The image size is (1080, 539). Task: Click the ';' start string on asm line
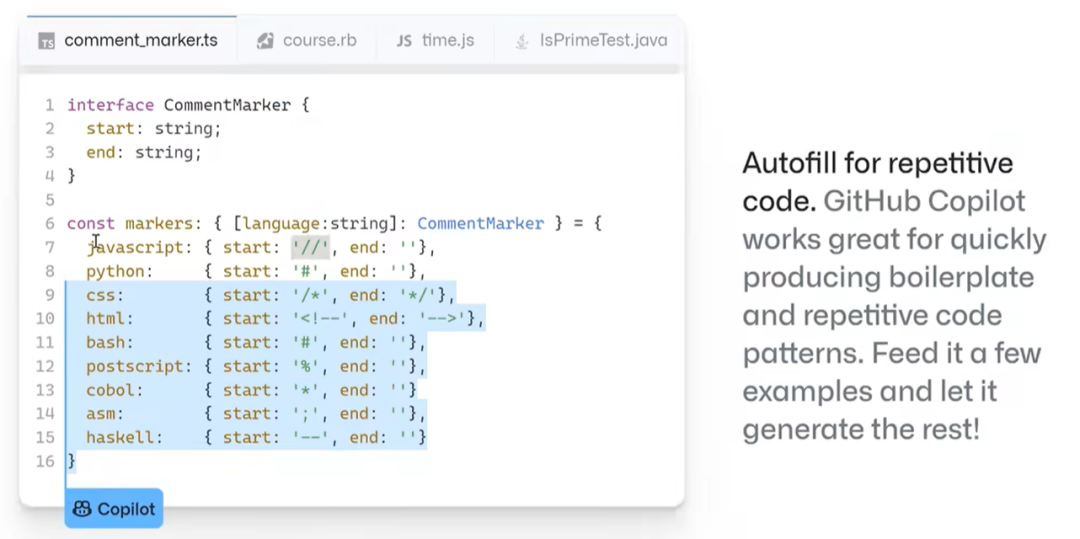[x=306, y=414]
